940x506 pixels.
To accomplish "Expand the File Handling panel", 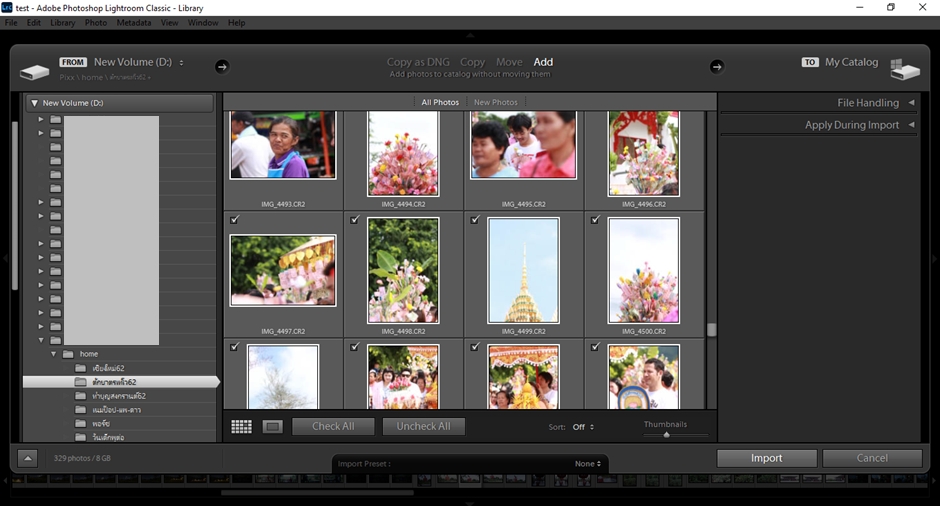I will [x=911, y=103].
